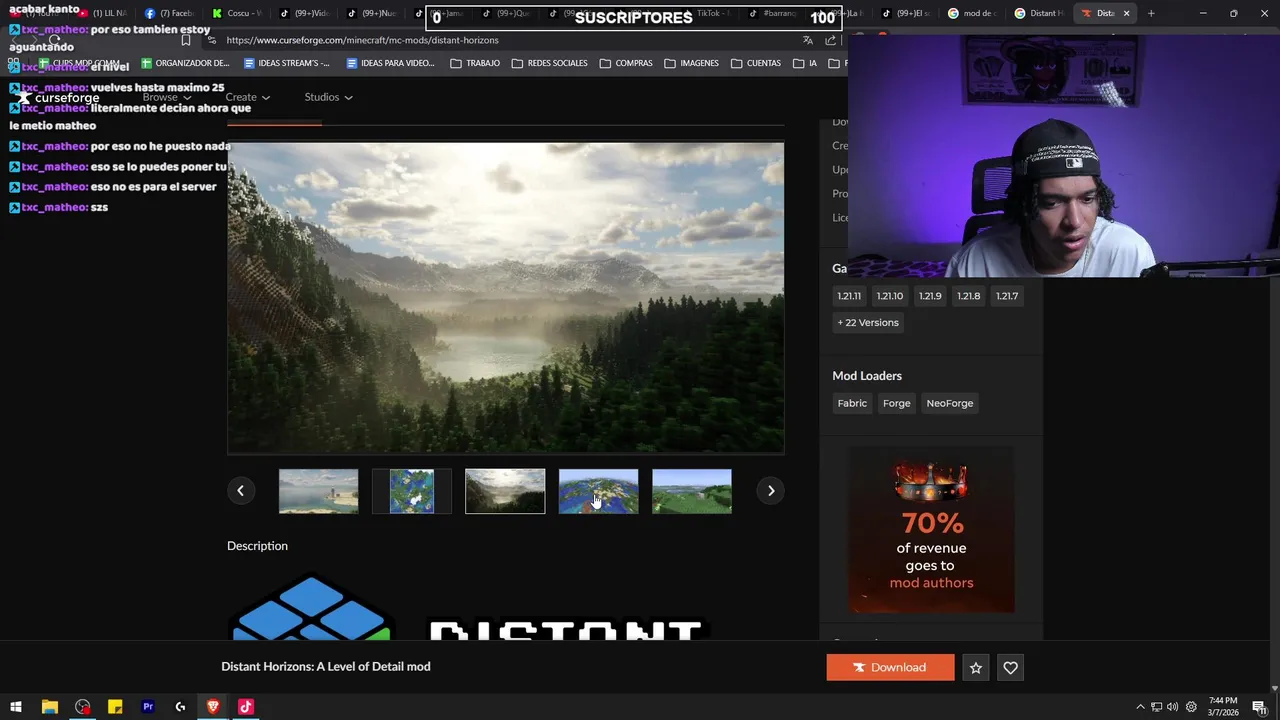This screenshot has width=1280, height=720.
Task: Open the Browse dropdown menu
Action: coord(166,97)
